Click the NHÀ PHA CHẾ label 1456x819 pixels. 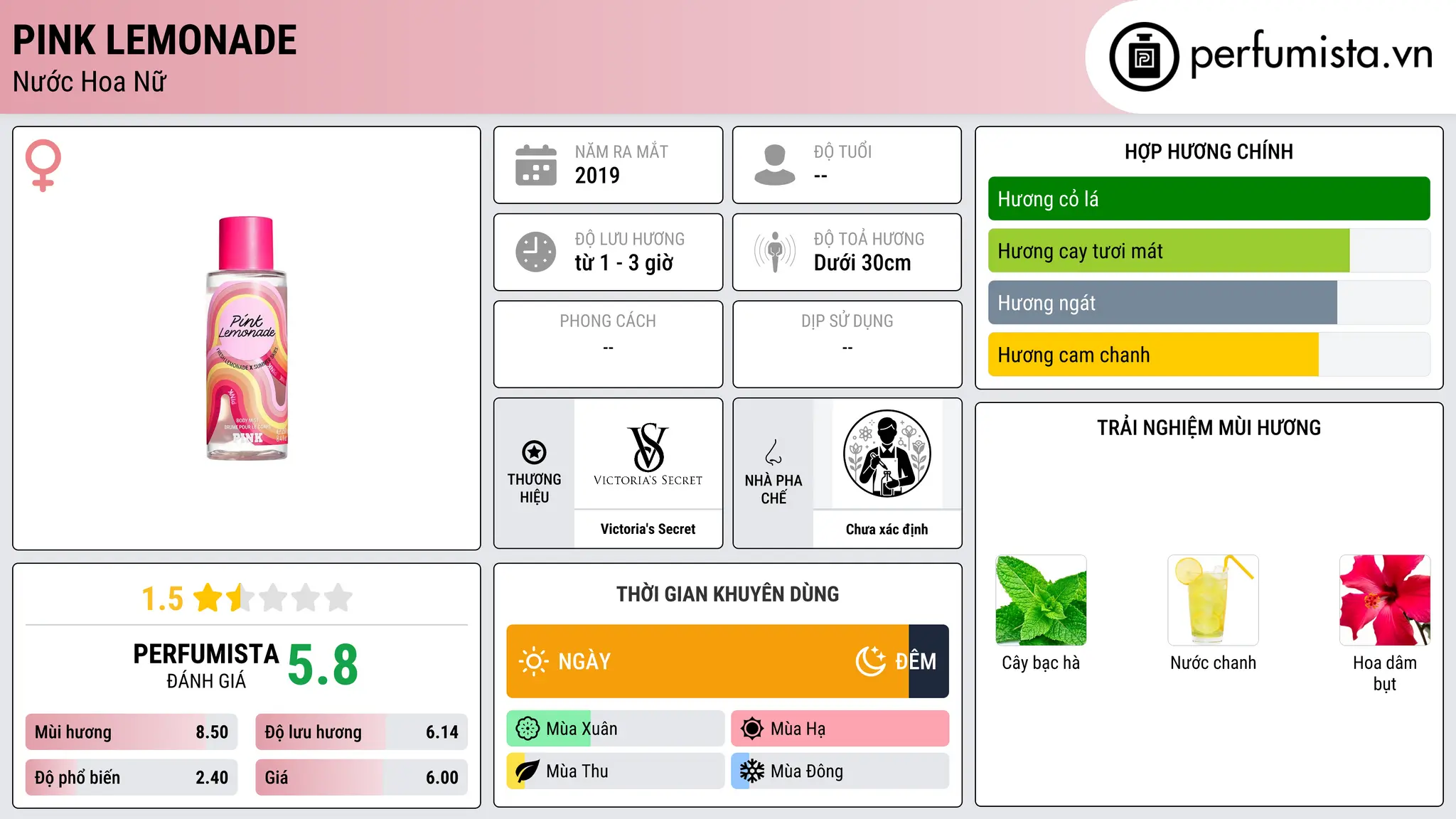tap(773, 489)
